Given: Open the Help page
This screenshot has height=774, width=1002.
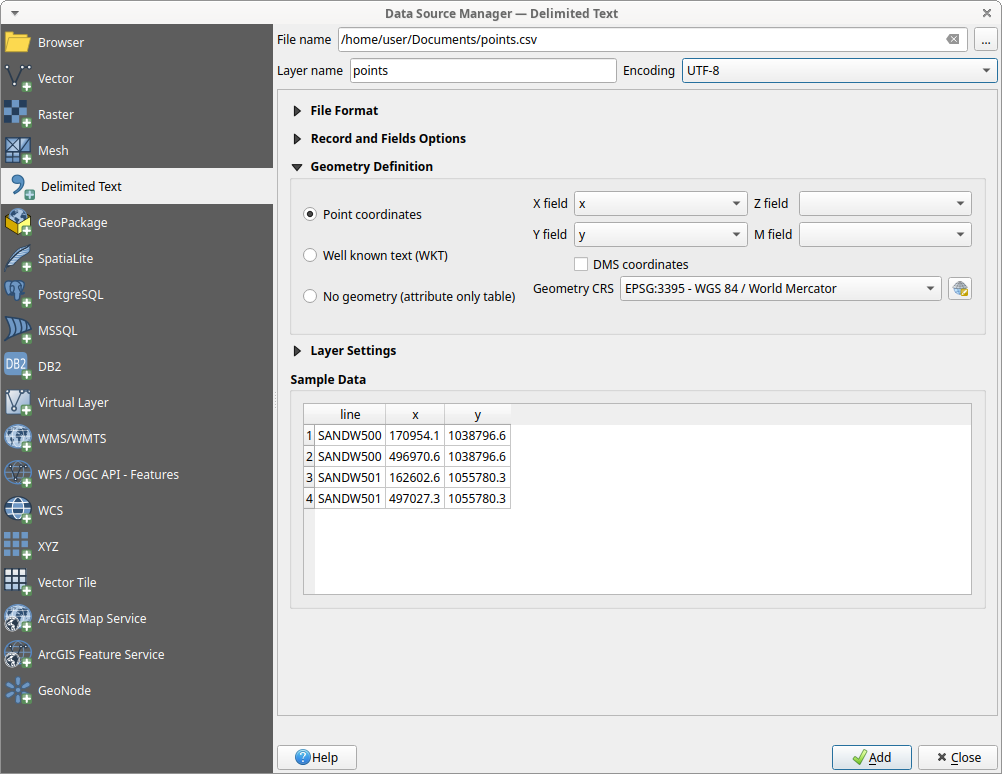Looking at the screenshot, I should pyautogui.click(x=316, y=757).
